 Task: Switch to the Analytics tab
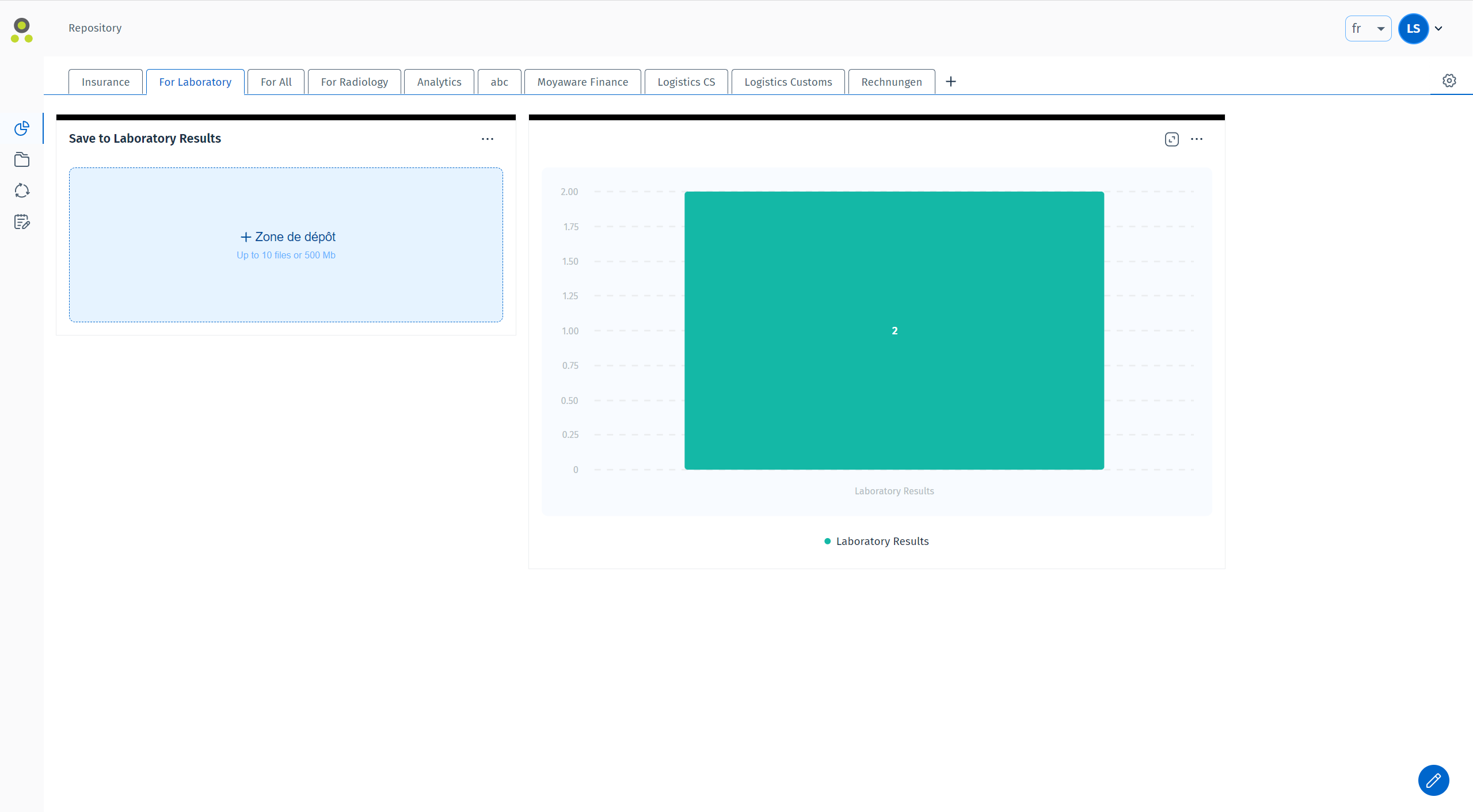(x=439, y=82)
